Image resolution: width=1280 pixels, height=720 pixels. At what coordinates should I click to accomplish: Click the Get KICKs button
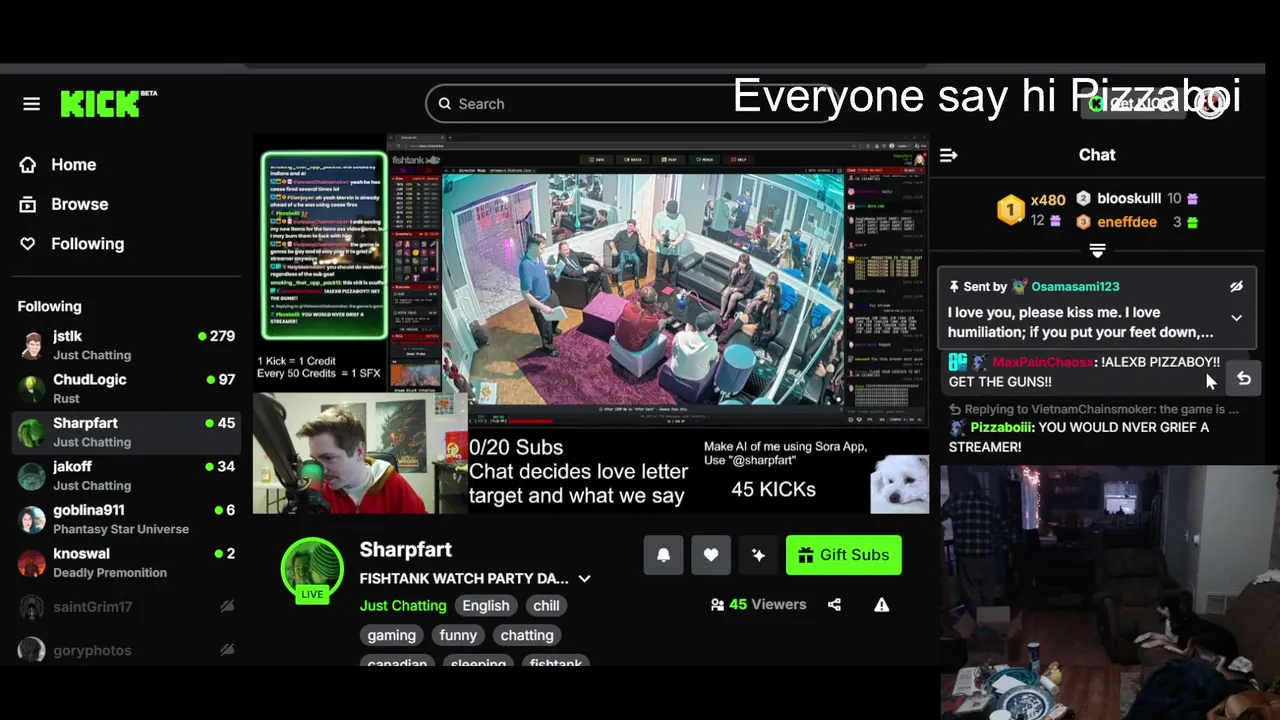[1133, 104]
